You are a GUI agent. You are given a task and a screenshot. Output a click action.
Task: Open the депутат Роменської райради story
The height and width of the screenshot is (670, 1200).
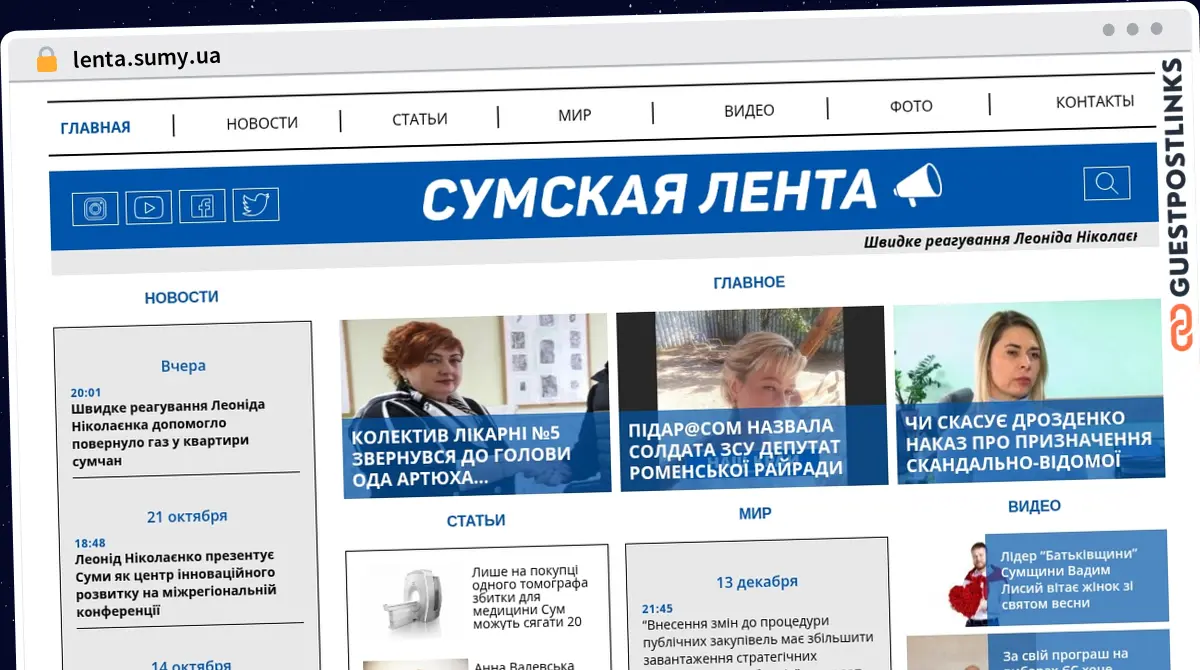[x=735, y=447]
